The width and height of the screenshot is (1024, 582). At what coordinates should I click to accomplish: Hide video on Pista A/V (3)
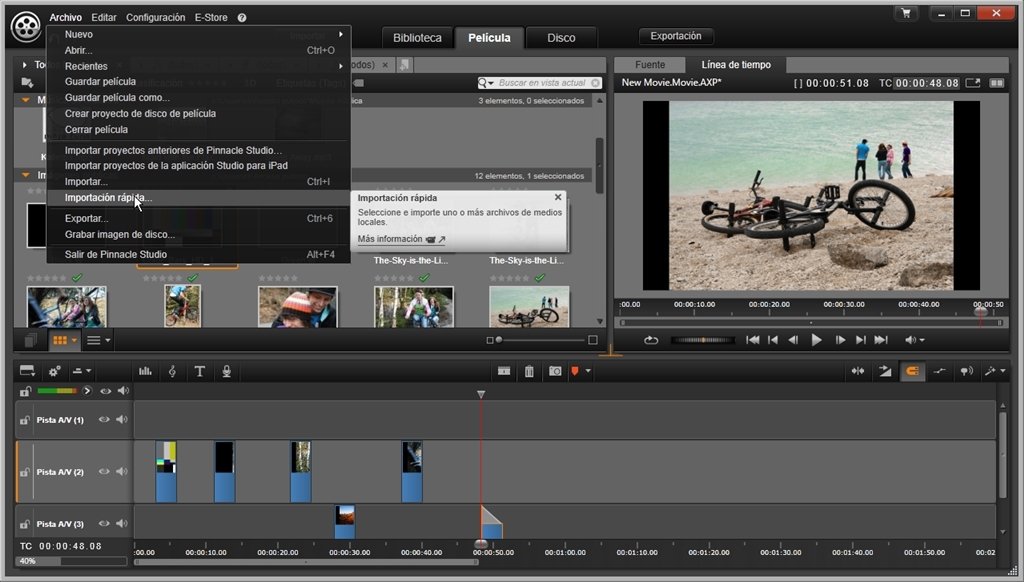(104, 523)
